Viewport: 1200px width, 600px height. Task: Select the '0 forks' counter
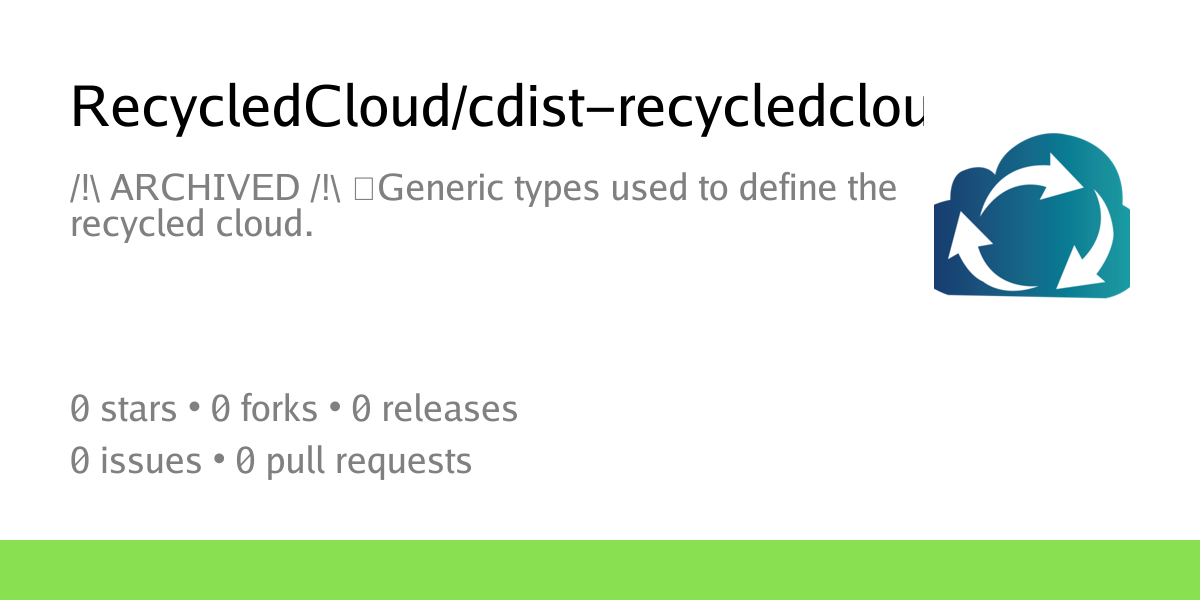264,409
